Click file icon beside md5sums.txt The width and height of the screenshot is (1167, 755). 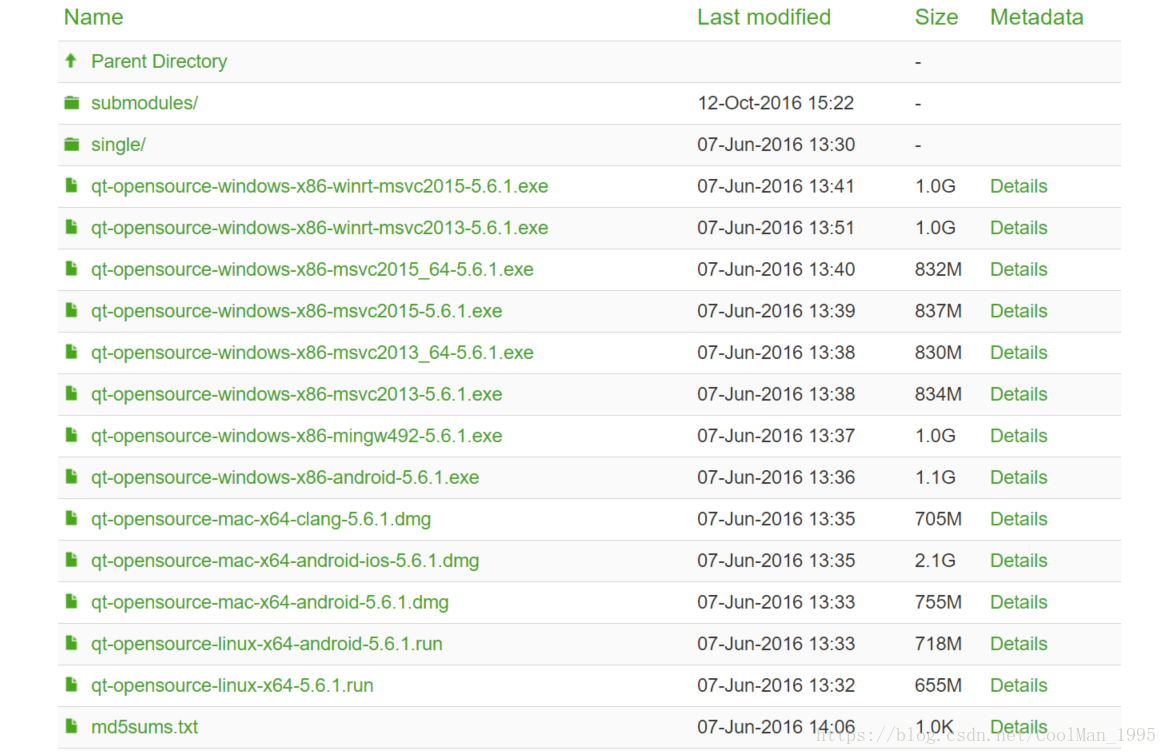pos(71,727)
